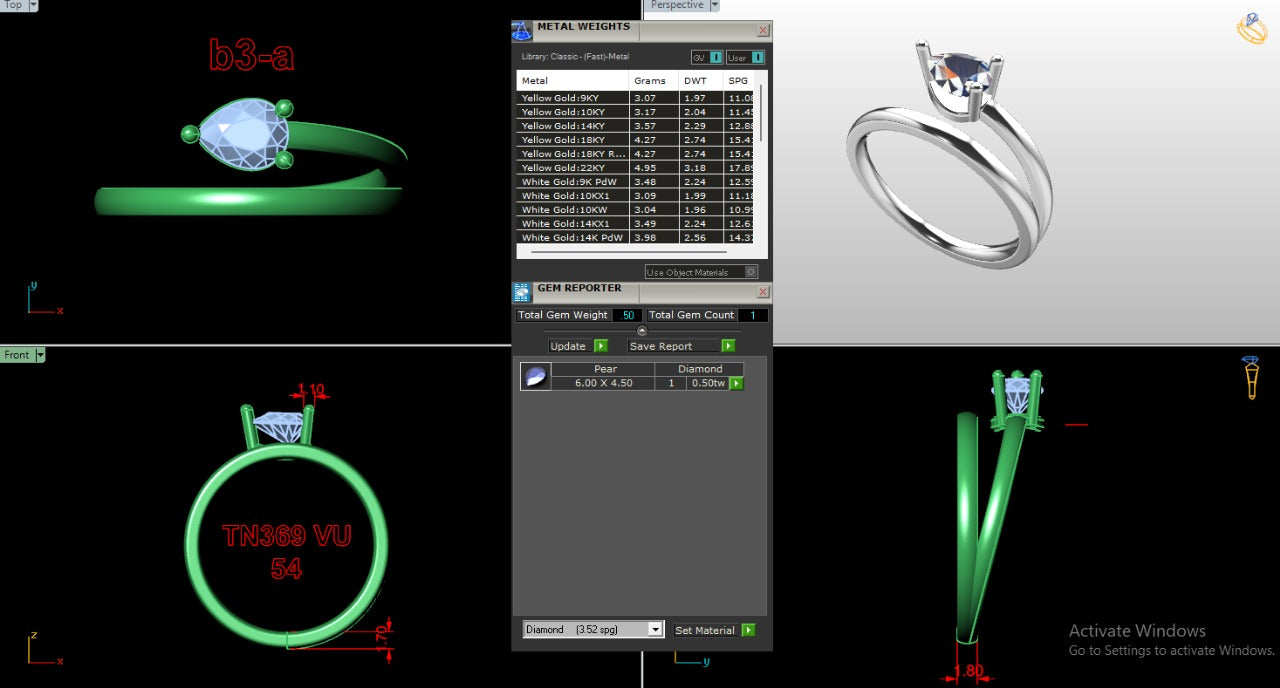Open the Top viewport dropdown arrow

[33, 5]
